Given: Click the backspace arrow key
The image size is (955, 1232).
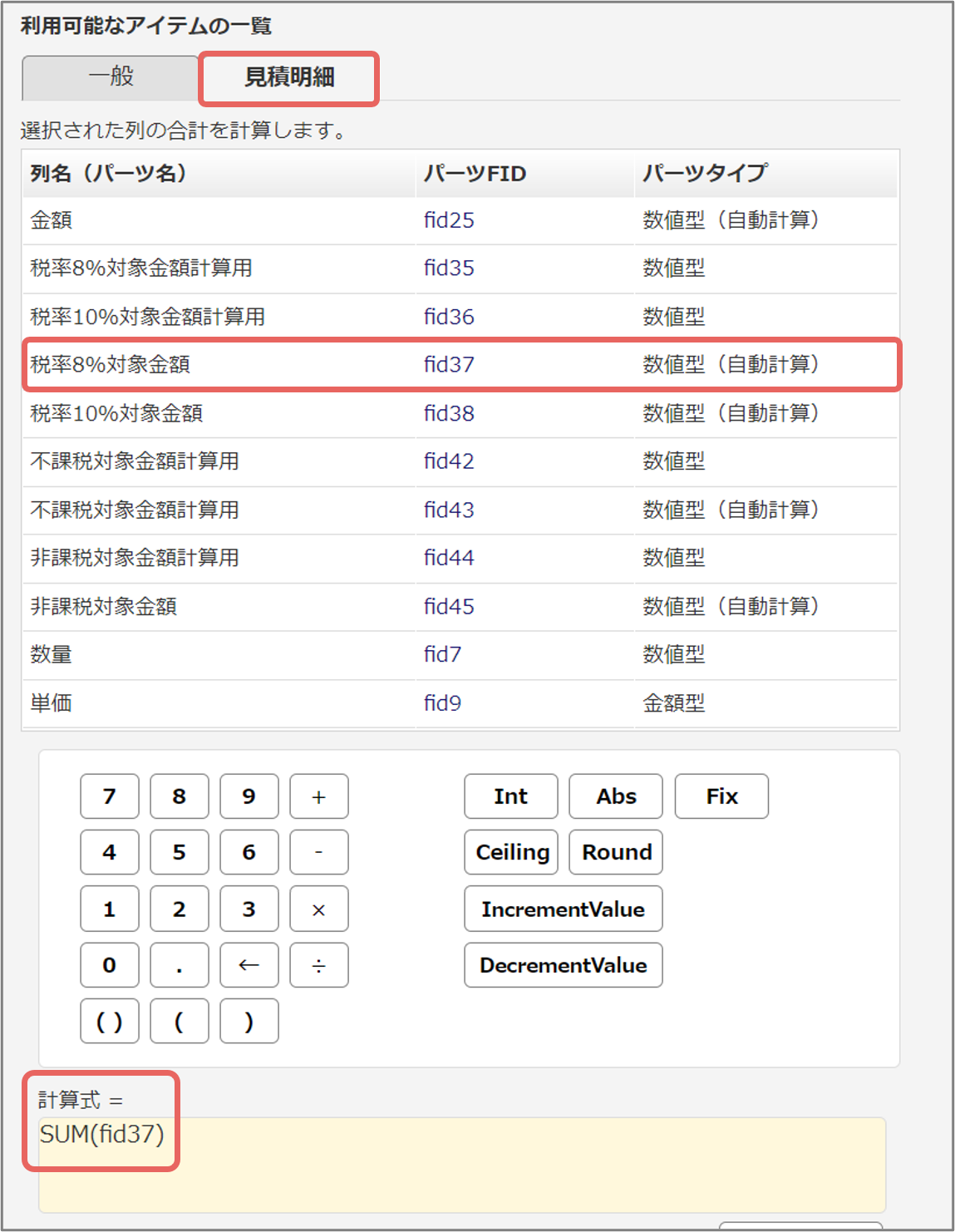Looking at the screenshot, I should (x=249, y=965).
